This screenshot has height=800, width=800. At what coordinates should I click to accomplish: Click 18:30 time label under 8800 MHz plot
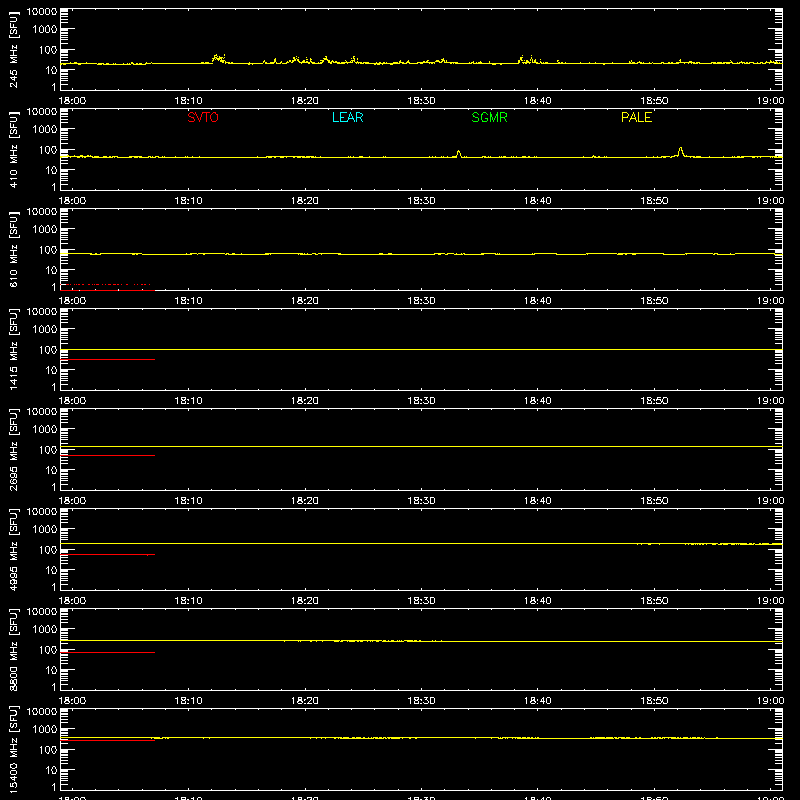[421, 701]
